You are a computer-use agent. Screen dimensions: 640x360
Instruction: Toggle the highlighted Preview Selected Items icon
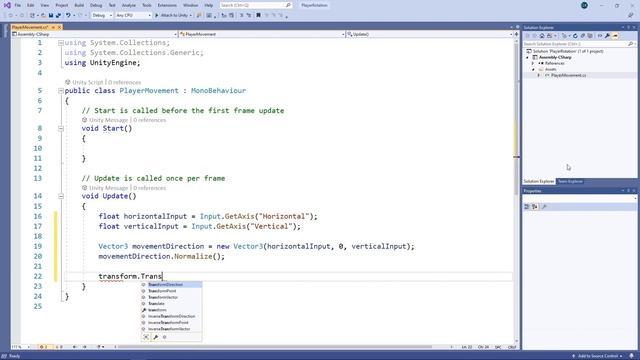click(x=615, y=36)
